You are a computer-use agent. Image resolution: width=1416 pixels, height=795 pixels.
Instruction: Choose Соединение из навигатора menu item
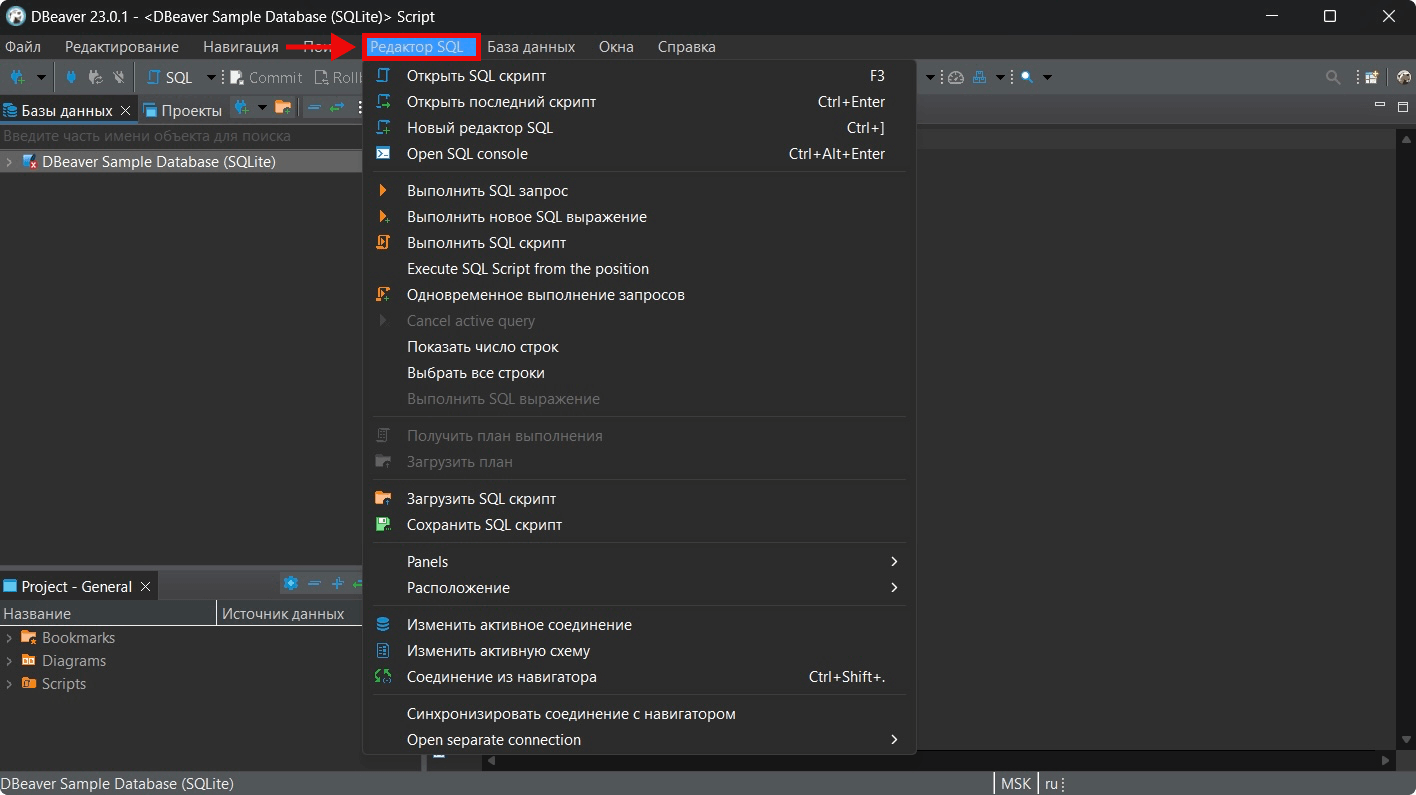pyautogui.click(x=639, y=676)
